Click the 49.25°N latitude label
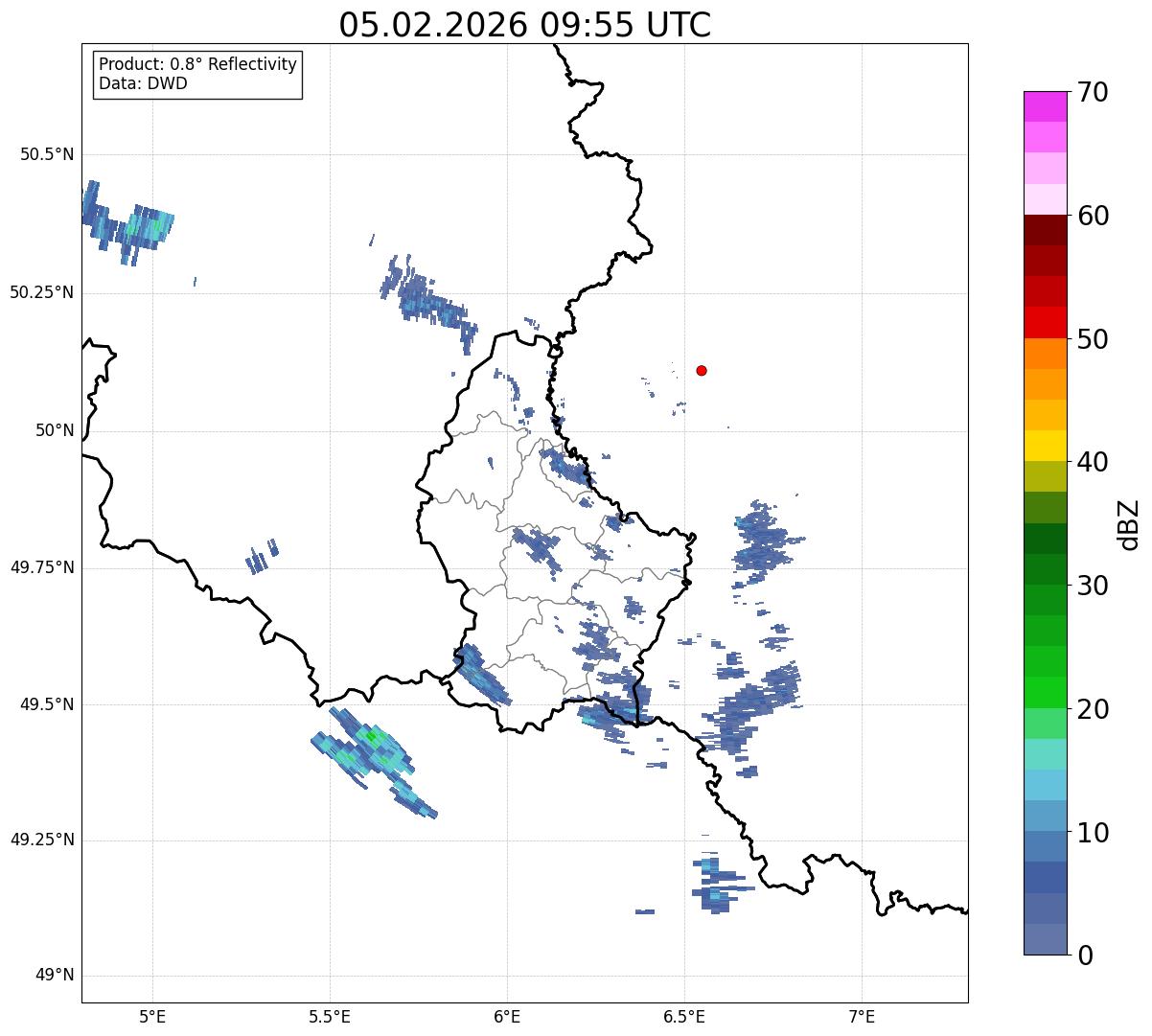The height and width of the screenshot is (1036, 1152). pyautogui.click(x=42, y=840)
